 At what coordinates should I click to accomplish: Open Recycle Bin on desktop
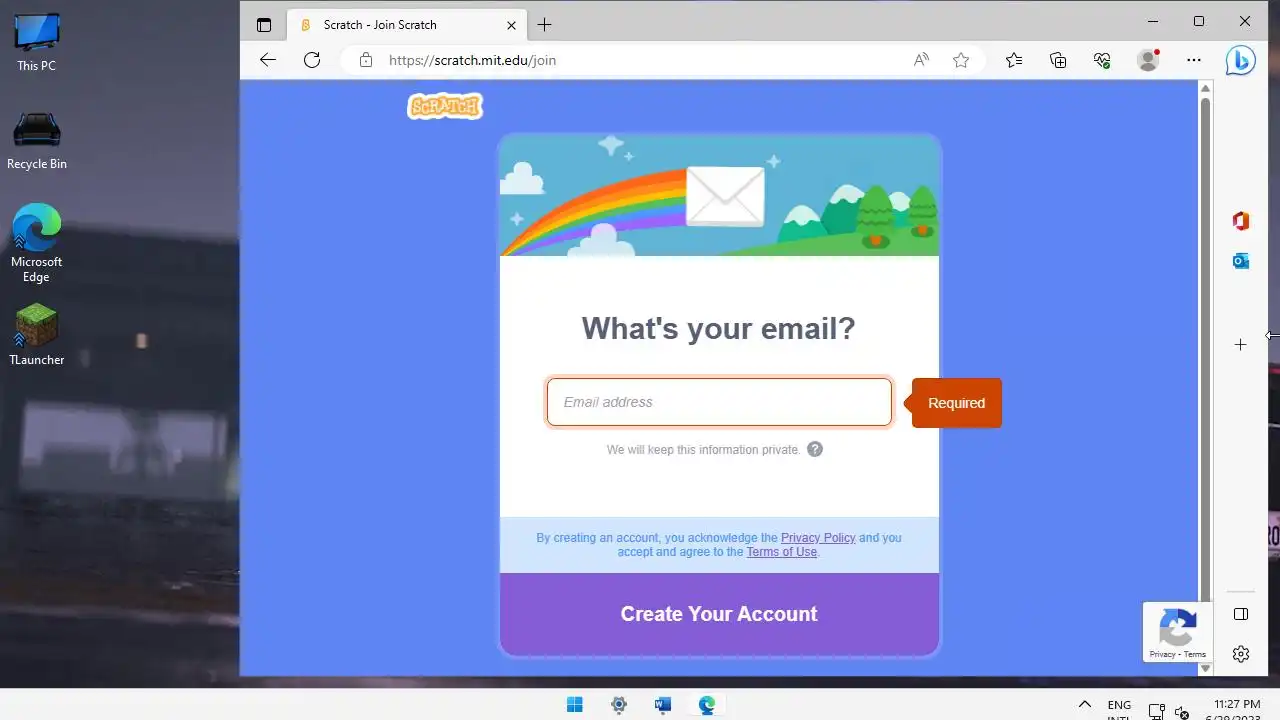[37, 141]
